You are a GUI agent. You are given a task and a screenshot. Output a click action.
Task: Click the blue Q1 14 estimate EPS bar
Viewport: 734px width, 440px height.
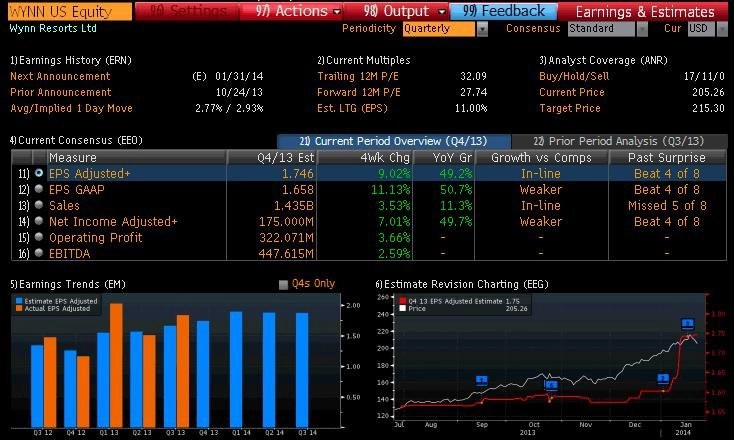[236, 369]
